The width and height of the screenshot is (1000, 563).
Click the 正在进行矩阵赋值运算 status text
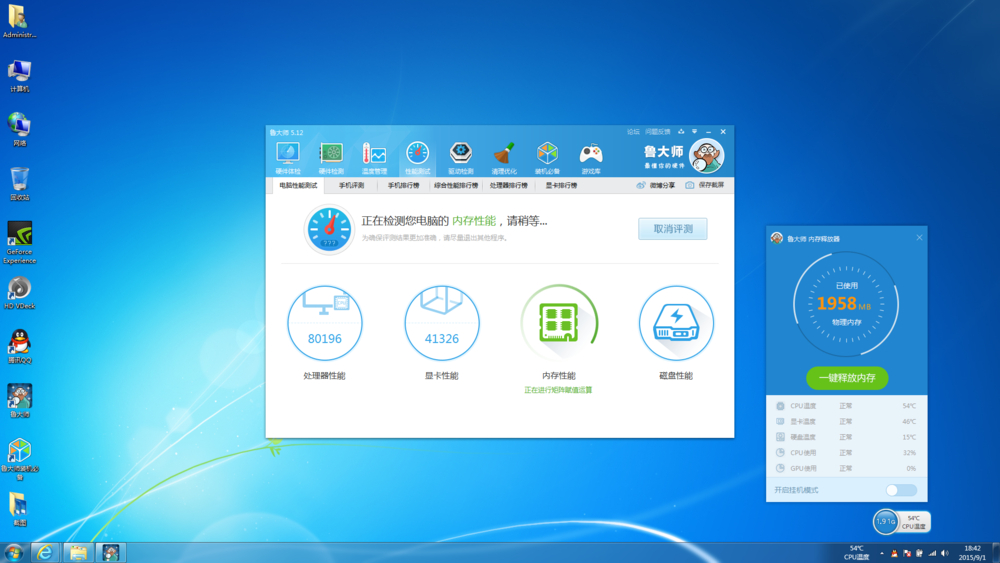(558, 390)
